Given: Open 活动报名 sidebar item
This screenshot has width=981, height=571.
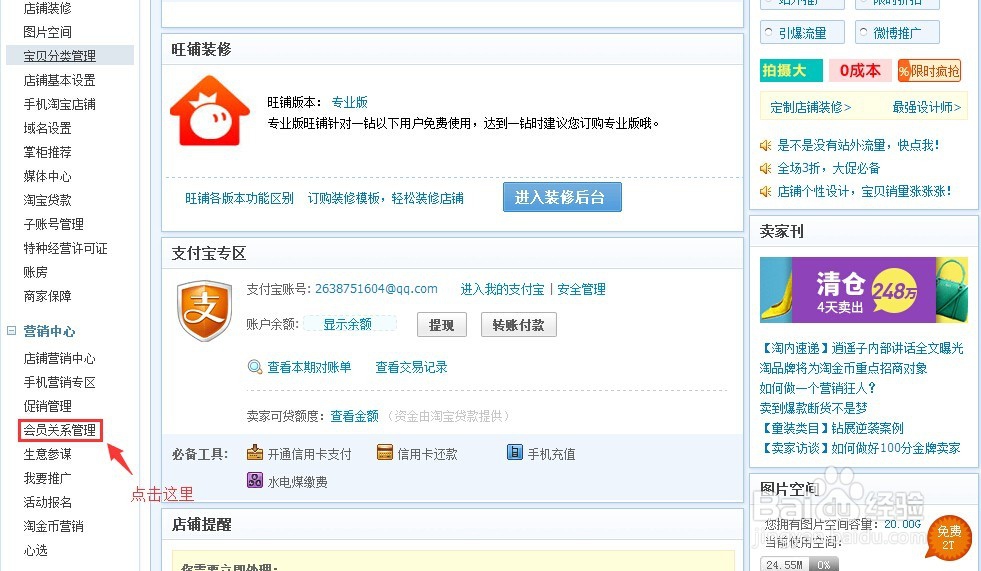Looking at the screenshot, I should coord(48,502).
